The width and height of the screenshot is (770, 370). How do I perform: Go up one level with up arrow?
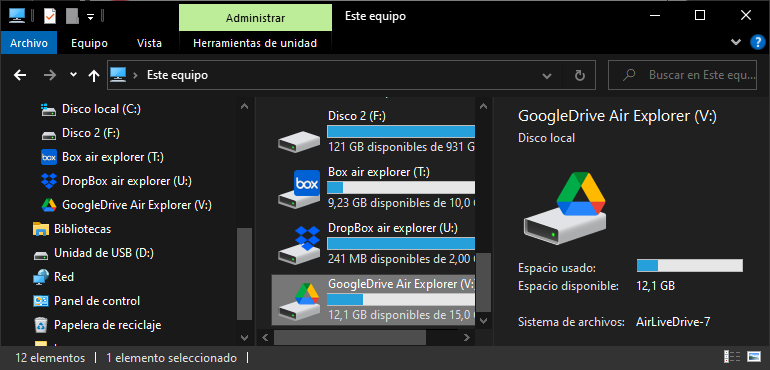(x=93, y=75)
